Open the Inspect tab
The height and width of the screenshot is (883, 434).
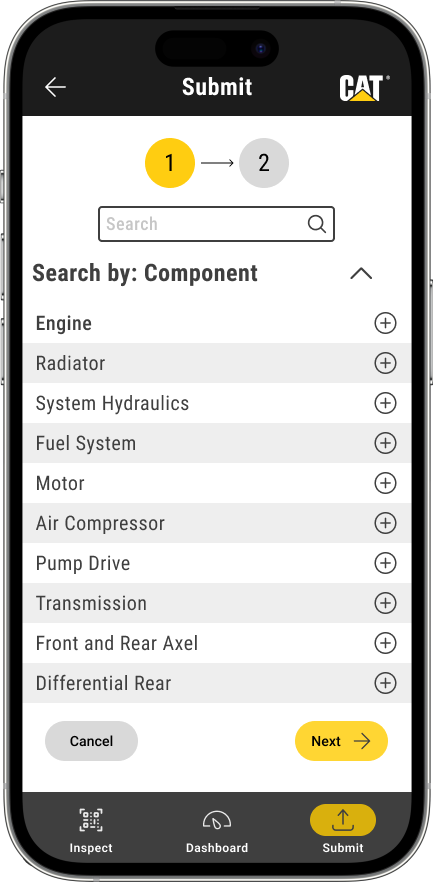[x=91, y=831]
